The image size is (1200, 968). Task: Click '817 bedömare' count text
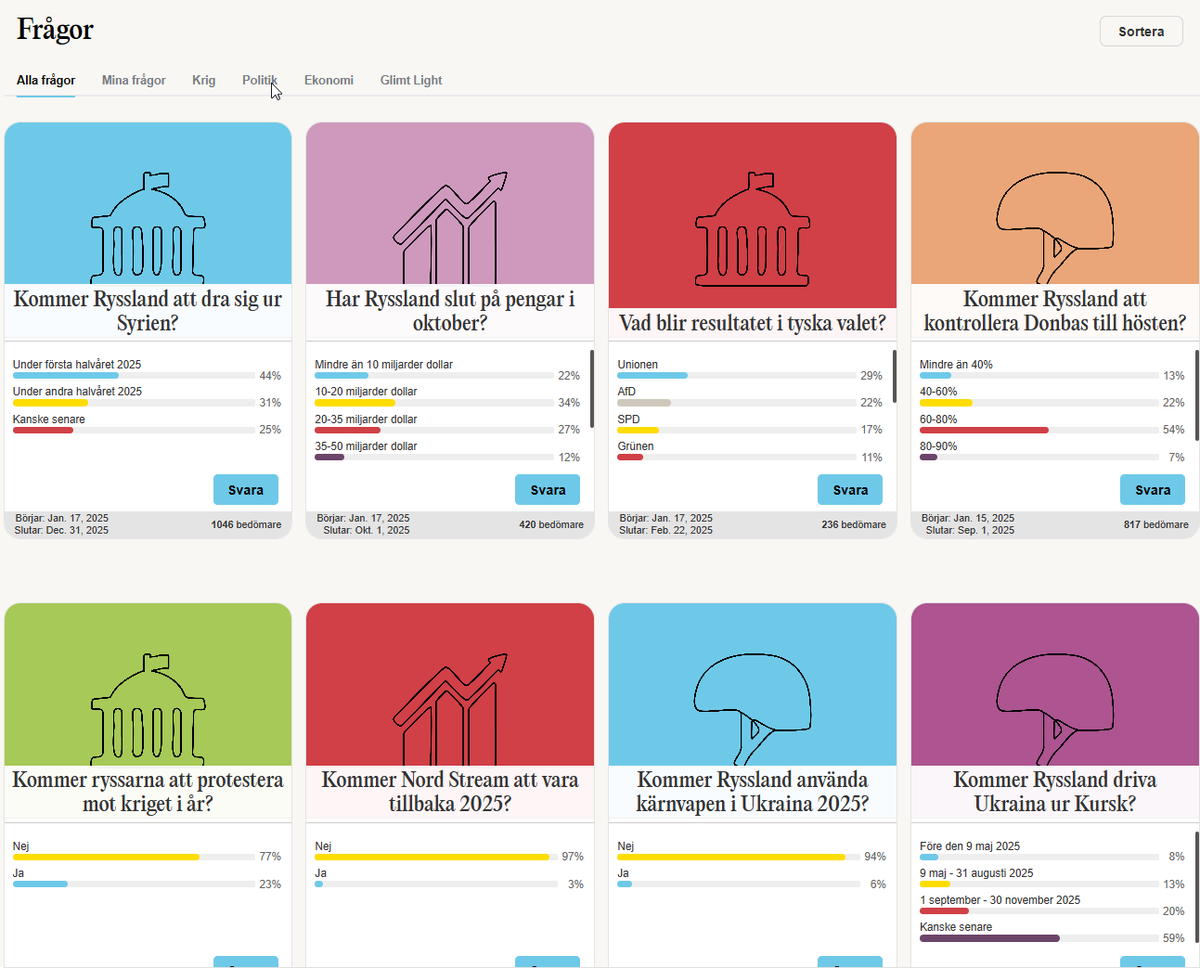point(1157,524)
